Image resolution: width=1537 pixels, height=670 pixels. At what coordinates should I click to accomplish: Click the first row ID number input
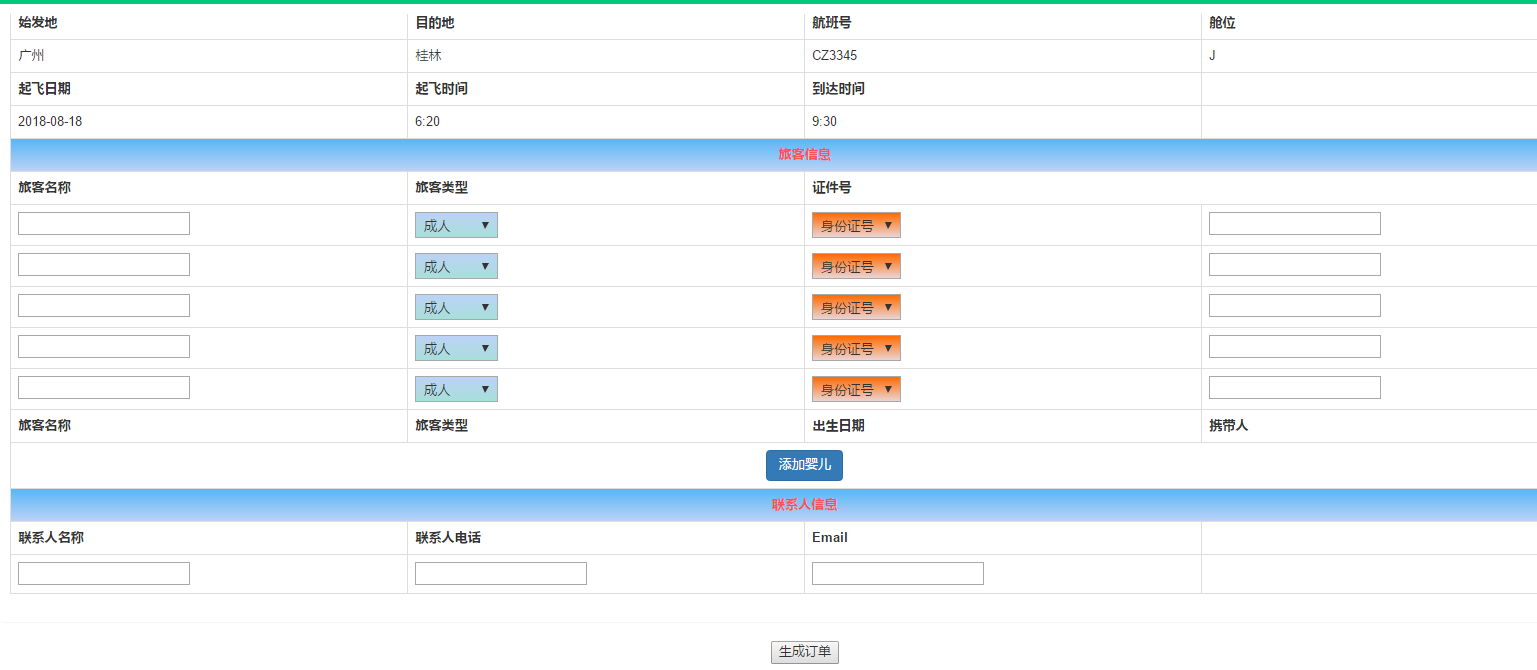pyautogui.click(x=1295, y=223)
